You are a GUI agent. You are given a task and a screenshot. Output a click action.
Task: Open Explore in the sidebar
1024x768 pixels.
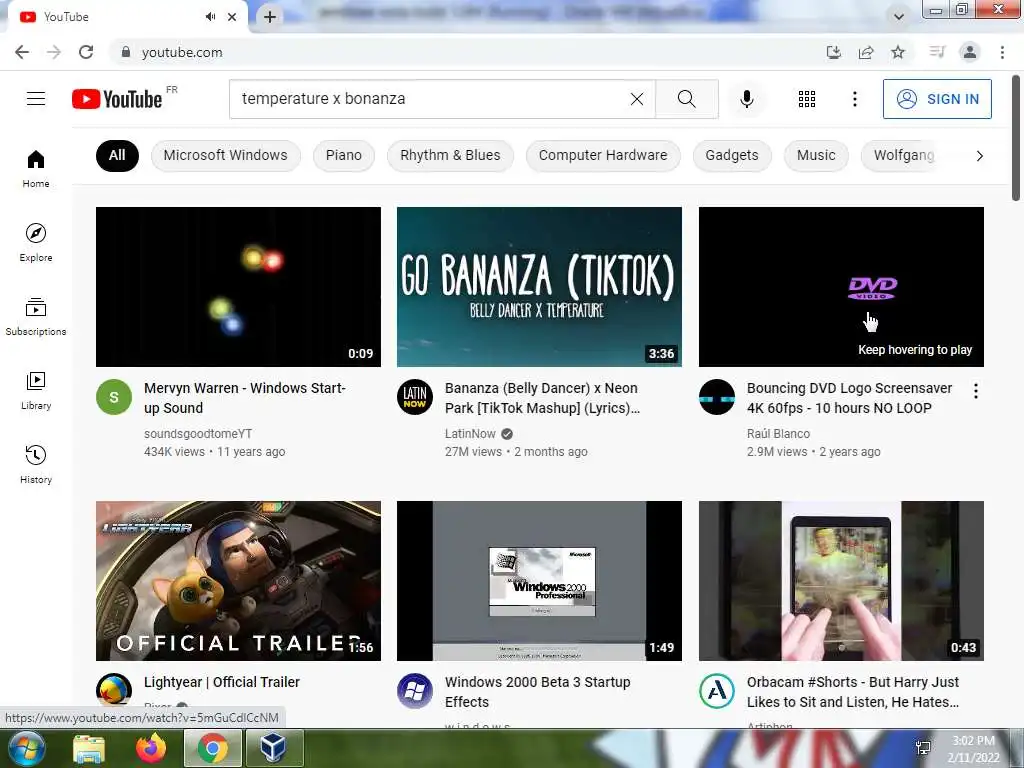(36, 243)
